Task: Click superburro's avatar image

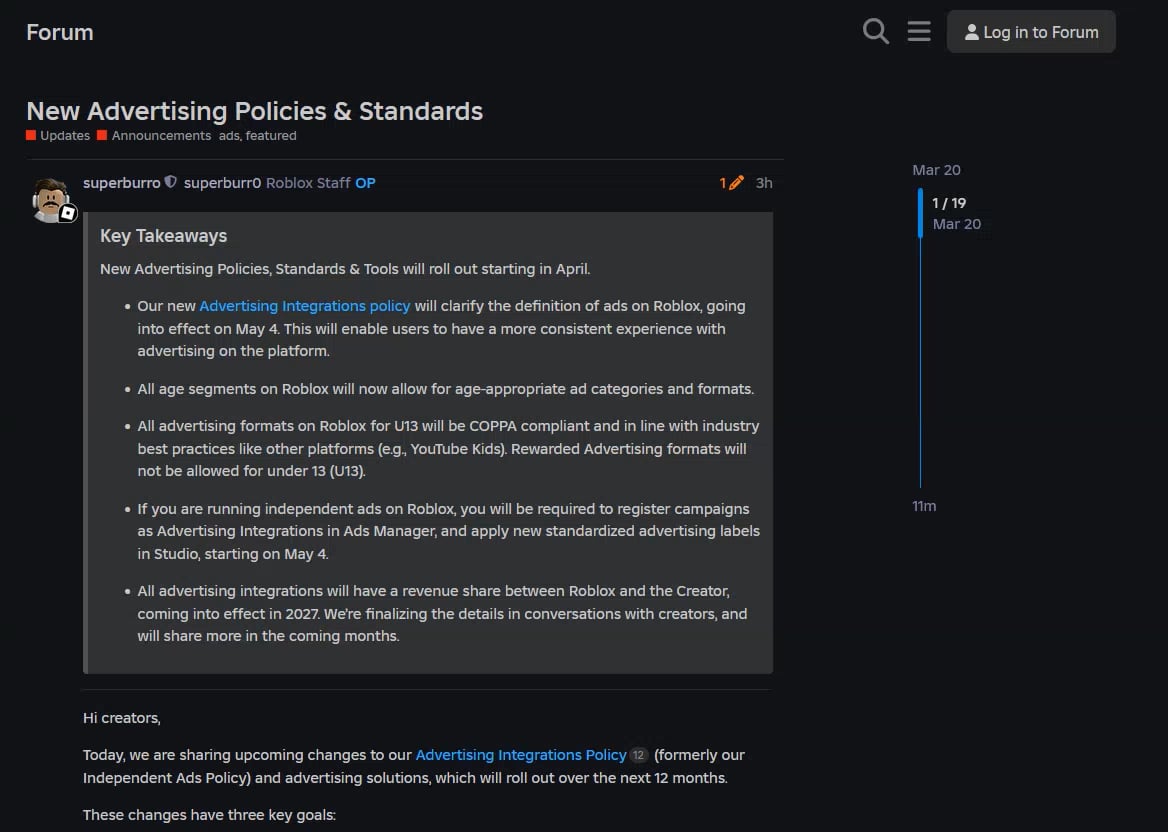Action: click(51, 199)
